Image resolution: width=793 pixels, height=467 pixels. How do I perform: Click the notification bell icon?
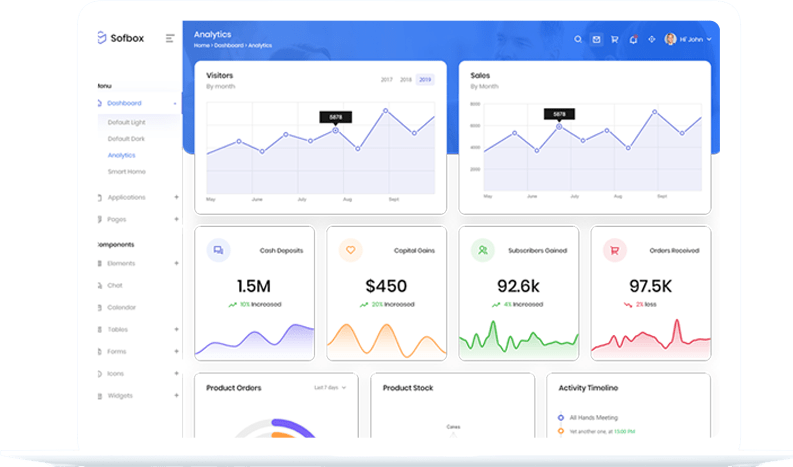(x=633, y=39)
